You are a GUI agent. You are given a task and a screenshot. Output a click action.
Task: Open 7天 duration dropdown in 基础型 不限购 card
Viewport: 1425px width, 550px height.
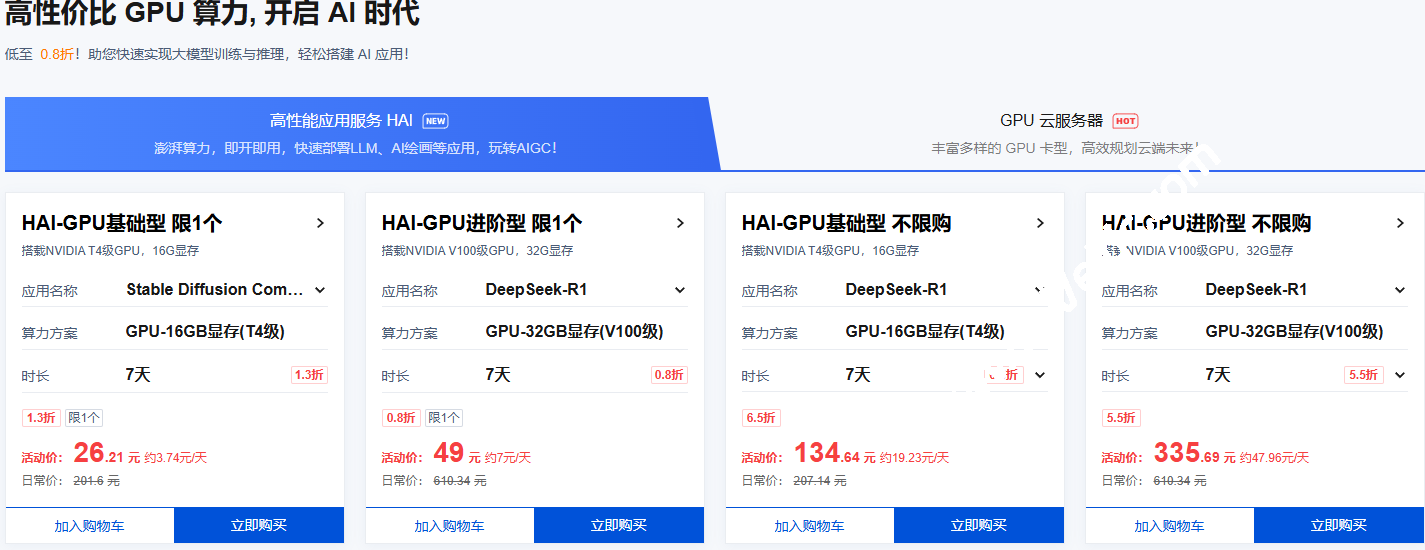click(x=1040, y=375)
